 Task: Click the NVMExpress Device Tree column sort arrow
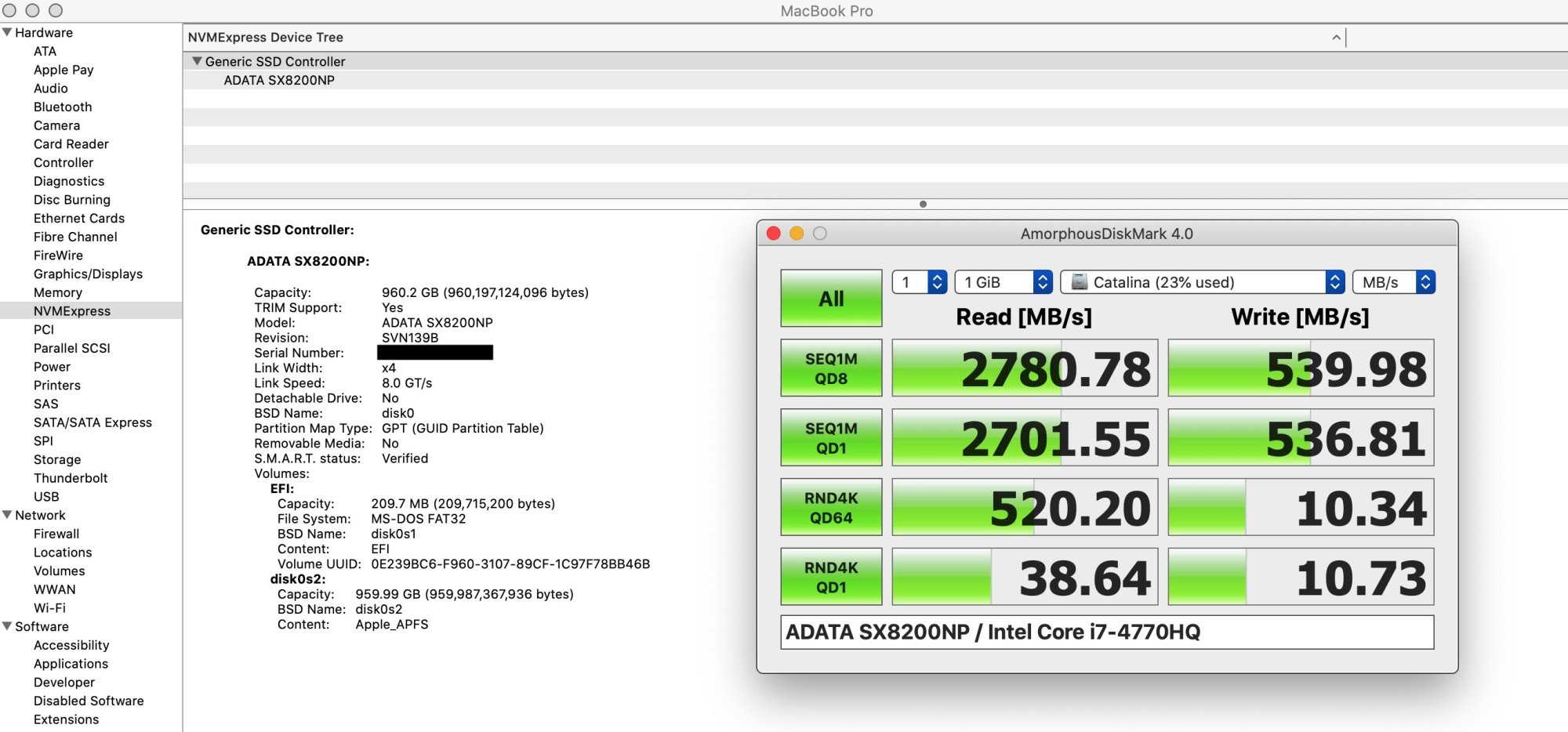(1336, 37)
